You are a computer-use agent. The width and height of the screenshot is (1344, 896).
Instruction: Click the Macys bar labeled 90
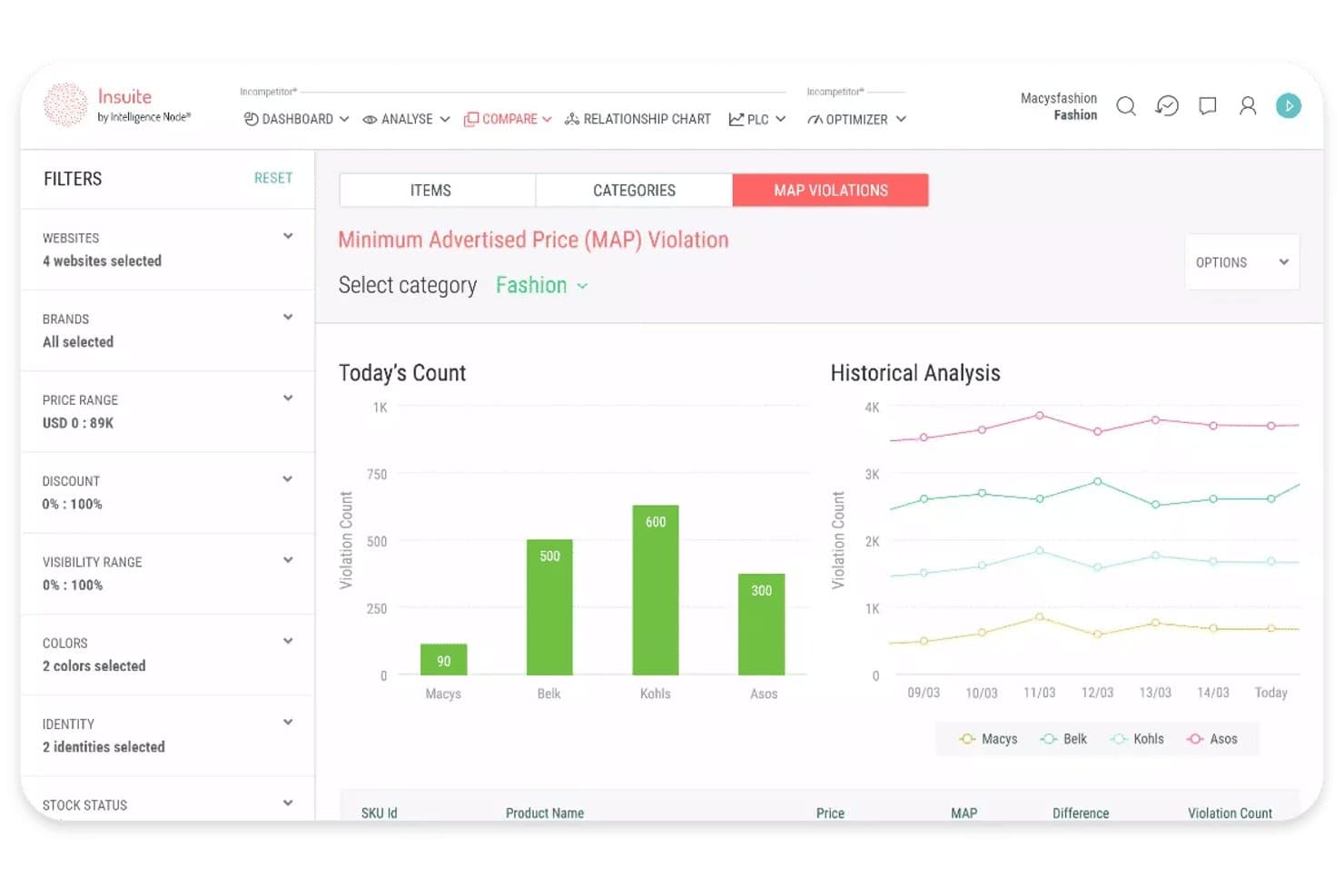(x=443, y=660)
